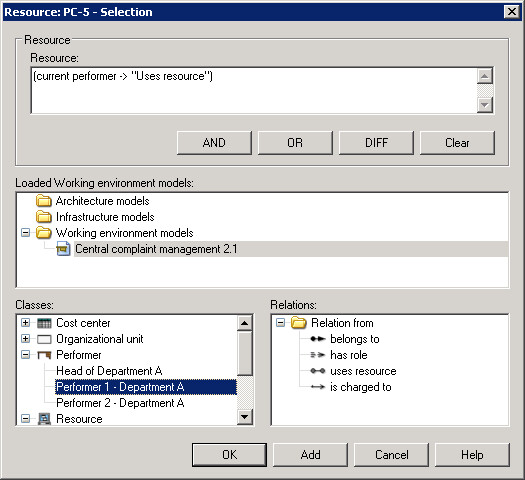Collapse the Working environment models folder
525x480 pixels.
click(x=25, y=233)
